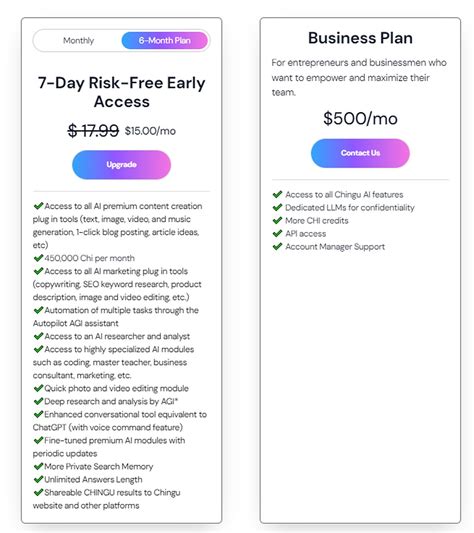The width and height of the screenshot is (474, 533).
Task: Click the struck-through $17.99 price
Action: pos(93,131)
